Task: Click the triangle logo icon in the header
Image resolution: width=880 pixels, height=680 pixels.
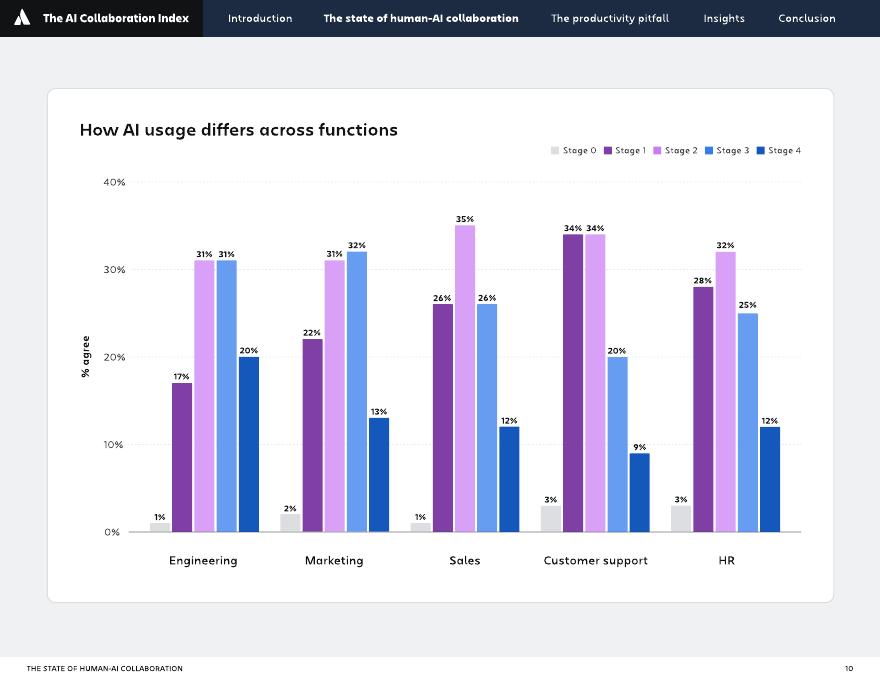Action: coord(22,18)
